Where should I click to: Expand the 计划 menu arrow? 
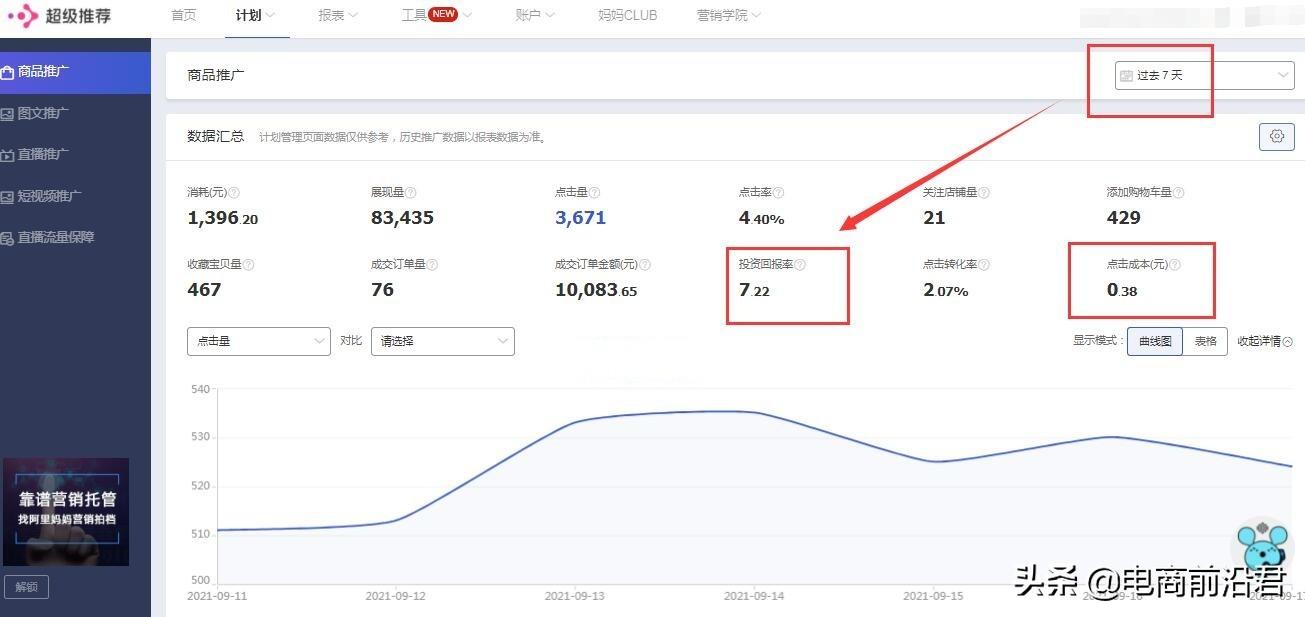(271, 16)
